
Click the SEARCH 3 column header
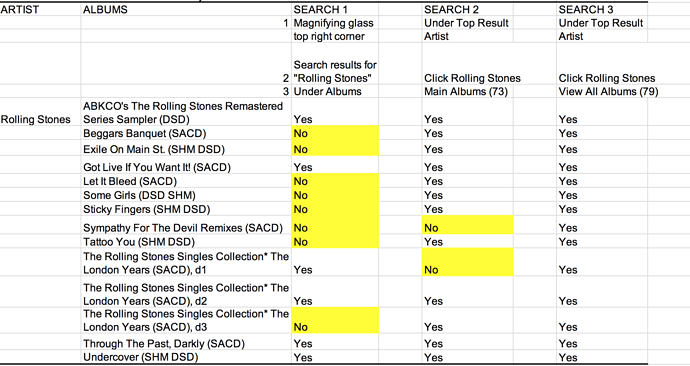click(602, 9)
